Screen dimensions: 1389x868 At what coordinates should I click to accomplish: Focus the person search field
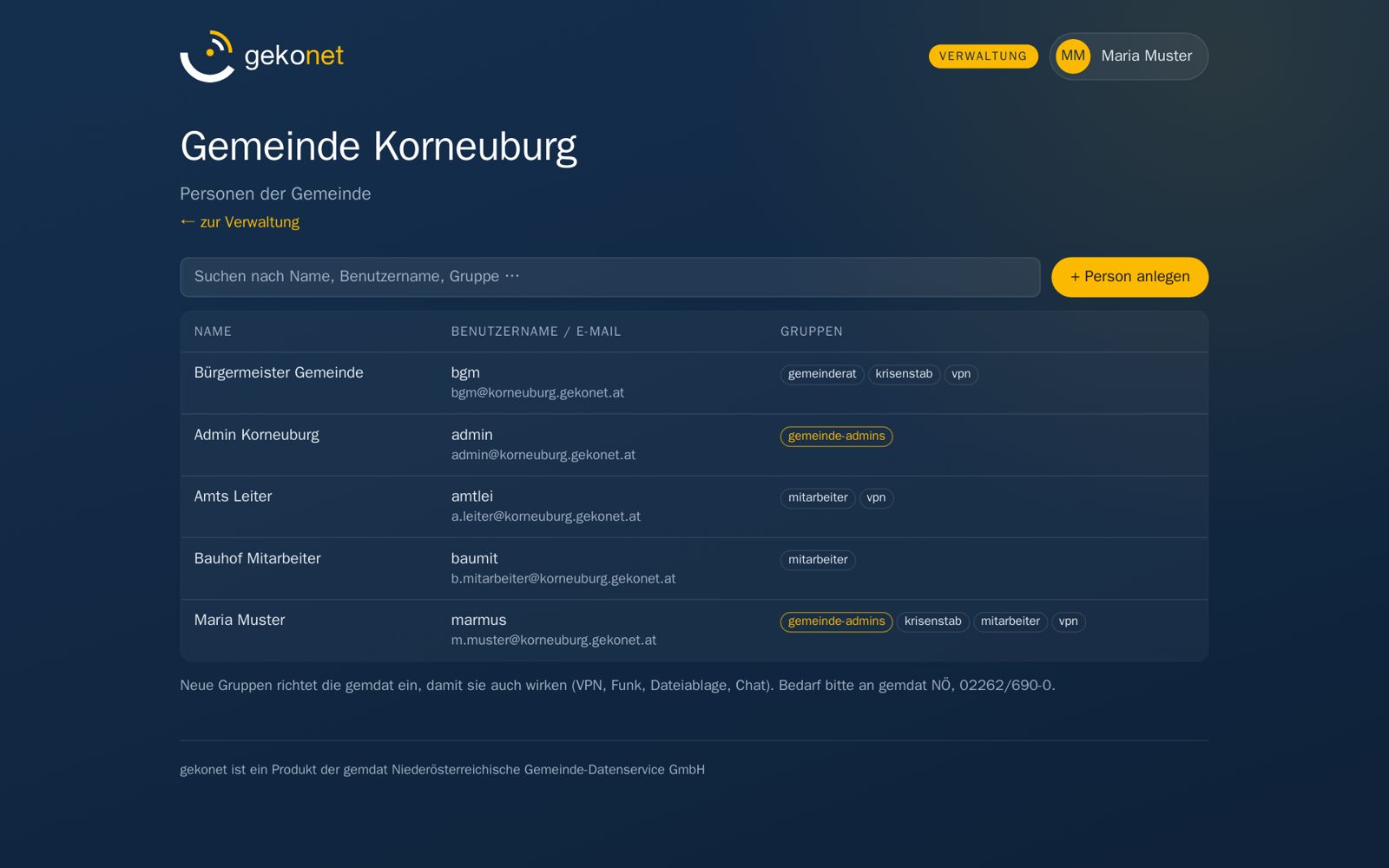(609, 277)
